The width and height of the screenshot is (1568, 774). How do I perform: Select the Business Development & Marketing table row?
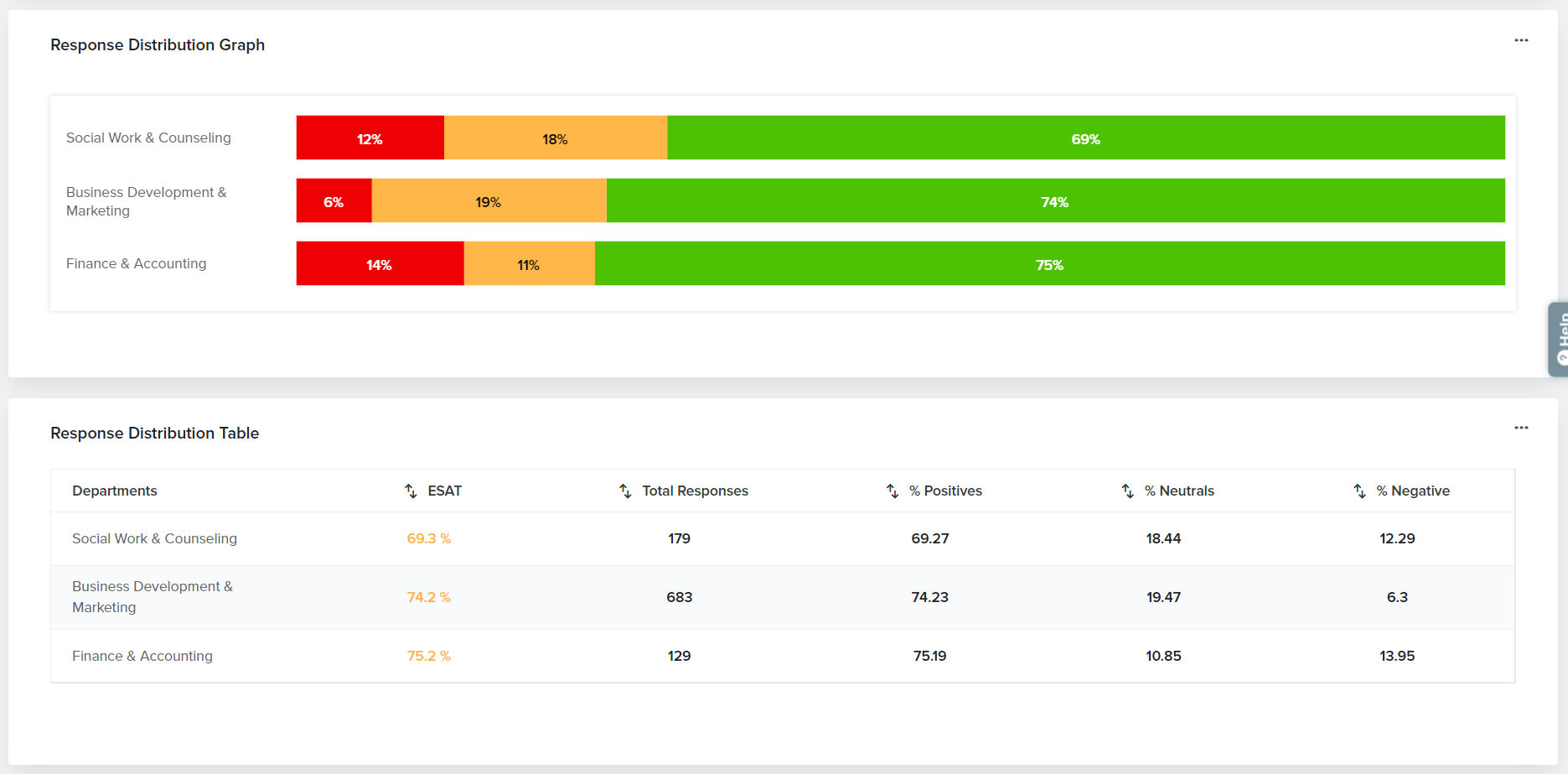[x=153, y=597]
